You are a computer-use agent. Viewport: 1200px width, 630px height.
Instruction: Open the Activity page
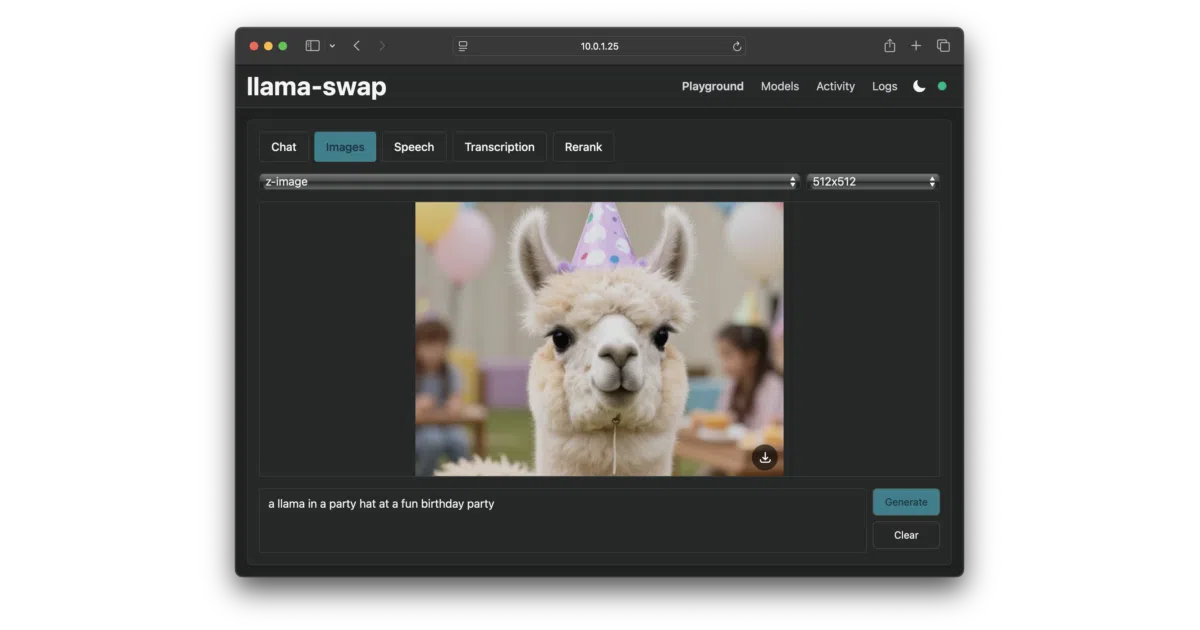[x=835, y=86]
